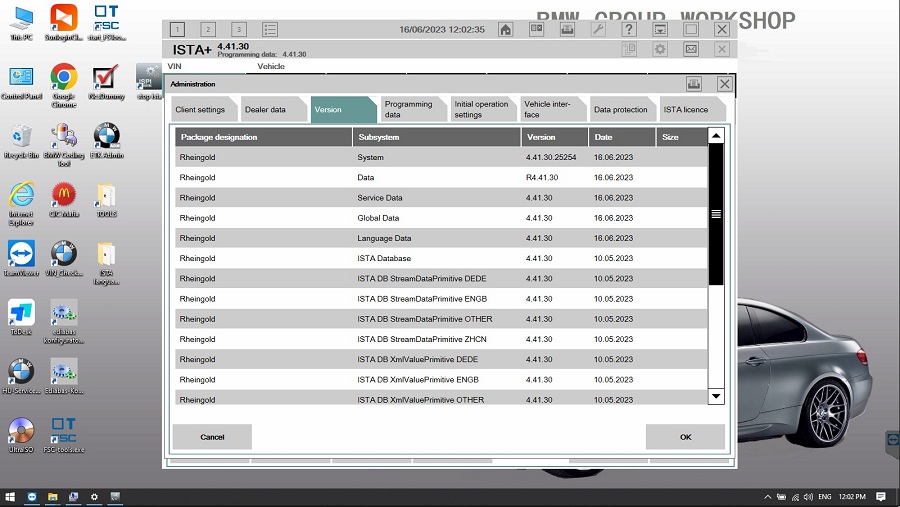This screenshot has width=900, height=507.
Task: Select operation step 2 box
Action: 208,29
